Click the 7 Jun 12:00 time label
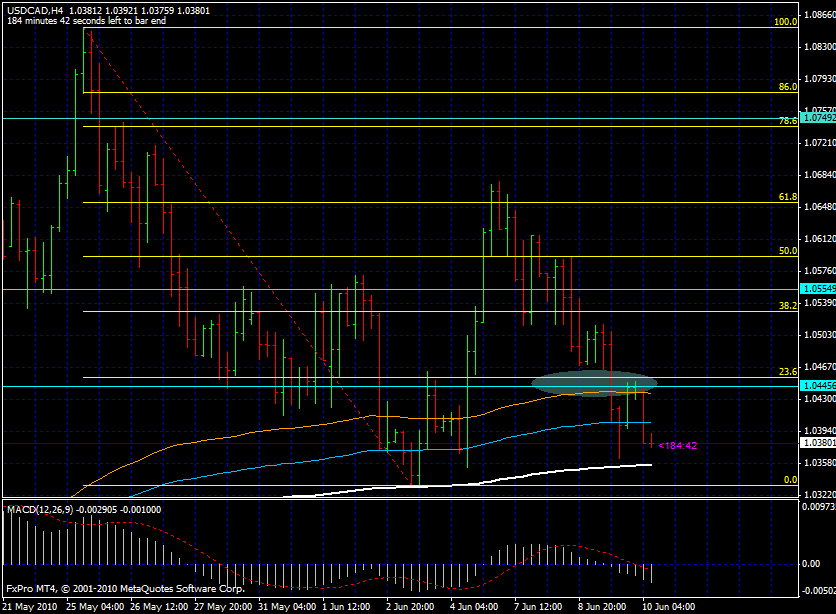 pyautogui.click(x=538, y=607)
